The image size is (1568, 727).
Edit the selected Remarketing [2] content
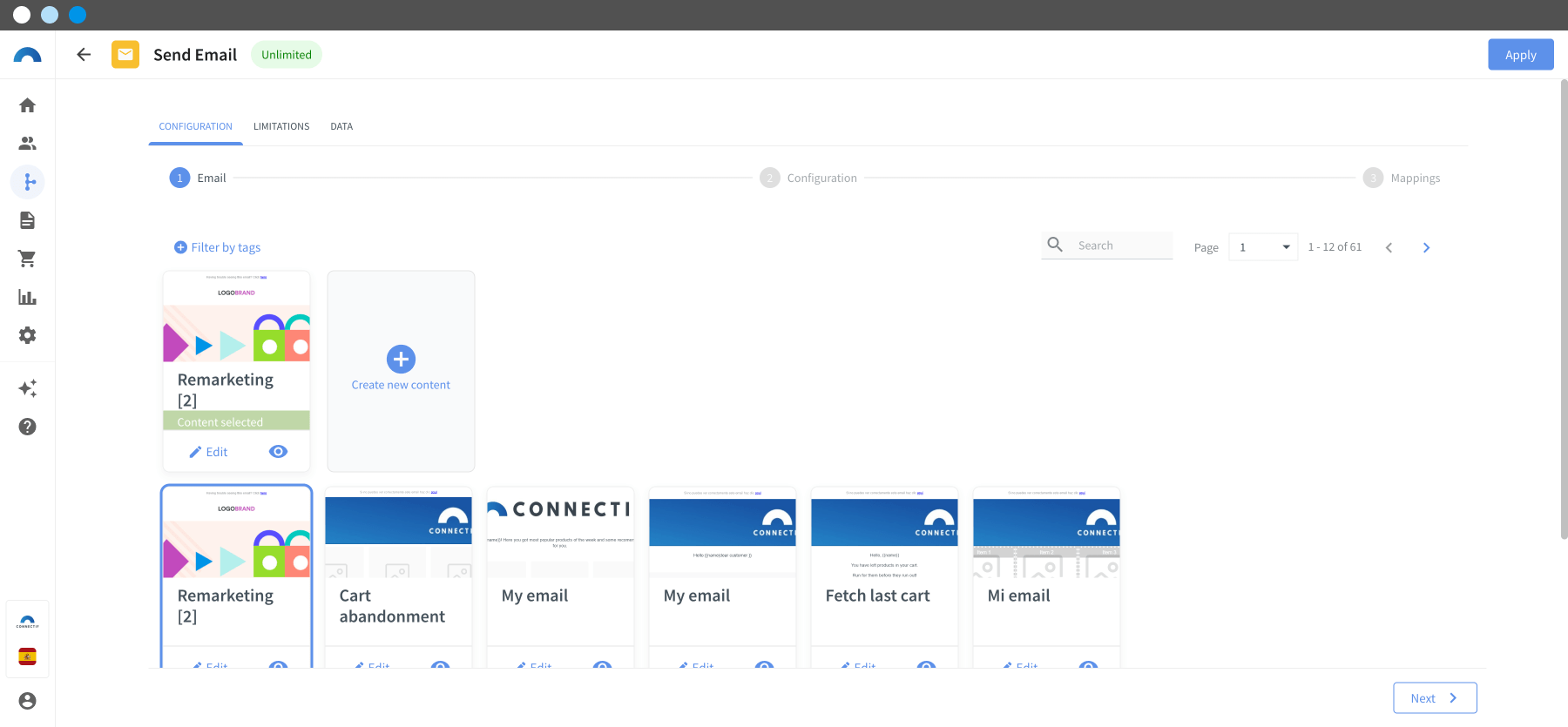click(x=208, y=452)
